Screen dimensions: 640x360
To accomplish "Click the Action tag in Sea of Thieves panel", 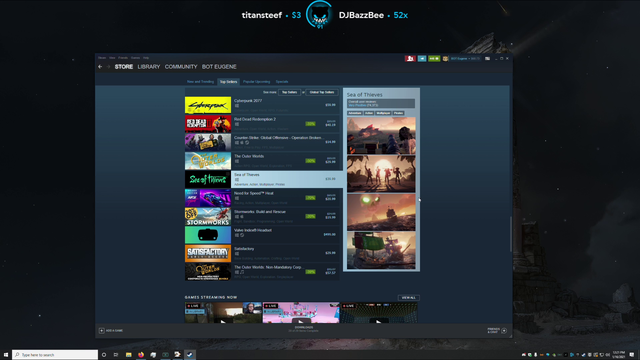I will pos(369,113).
